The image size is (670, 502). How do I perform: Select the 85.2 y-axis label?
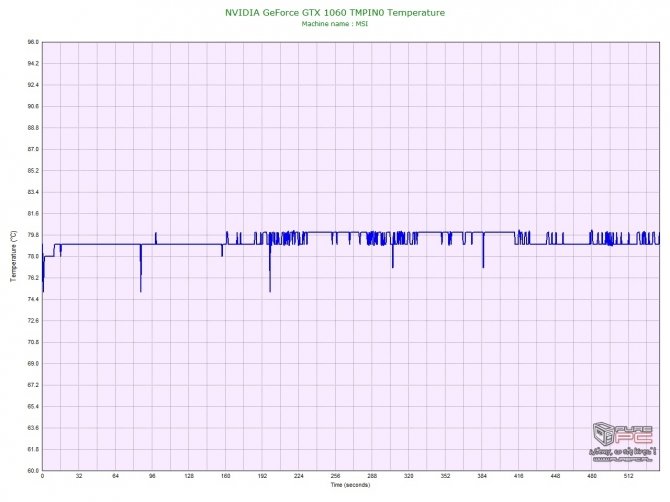point(33,171)
